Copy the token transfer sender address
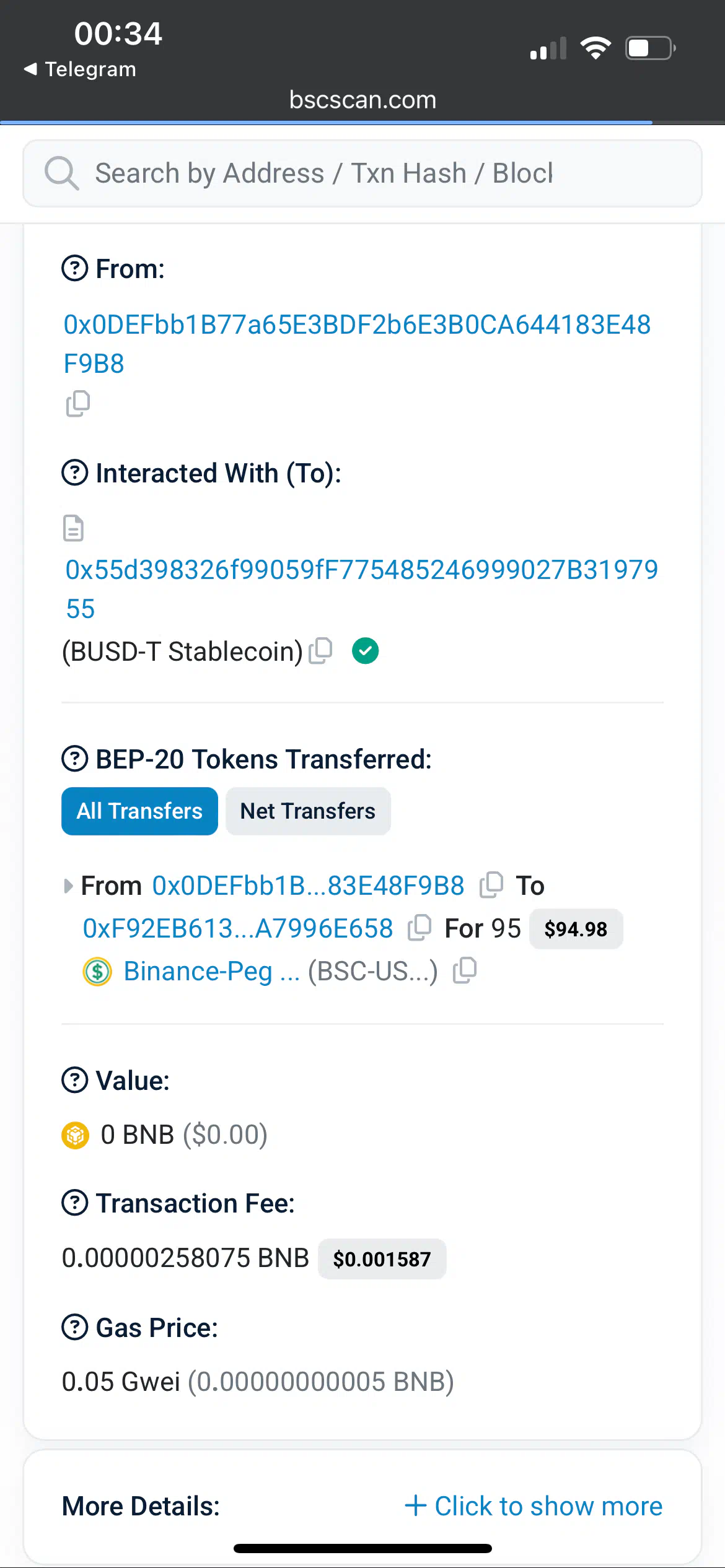 [x=491, y=885]
